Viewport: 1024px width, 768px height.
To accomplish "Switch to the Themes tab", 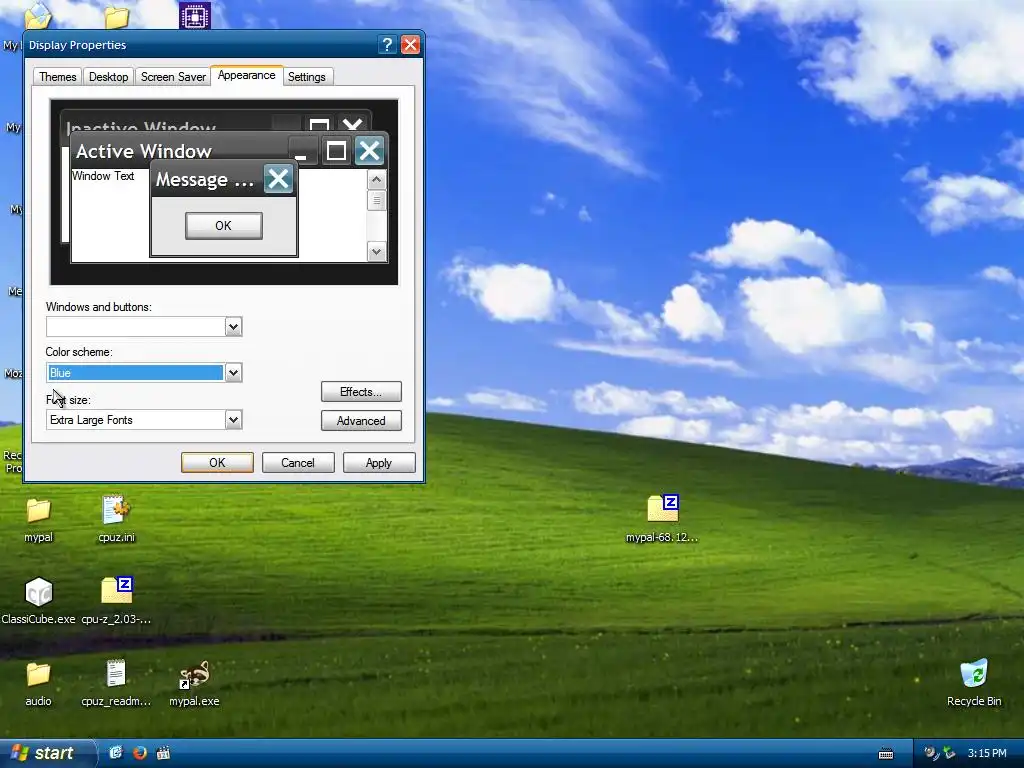I will 57,76.
